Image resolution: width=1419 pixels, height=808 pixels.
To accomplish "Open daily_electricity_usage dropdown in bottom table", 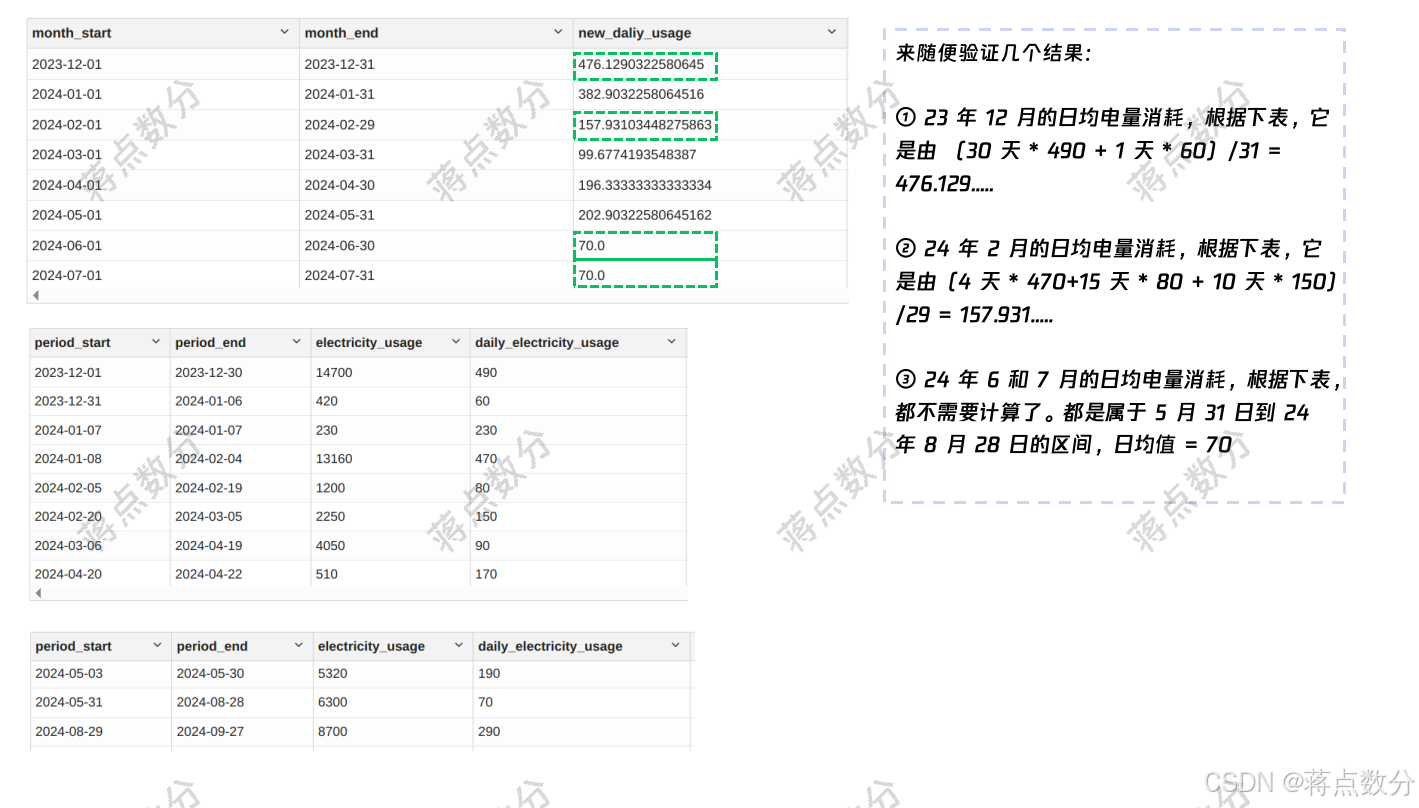I will 676,646.
